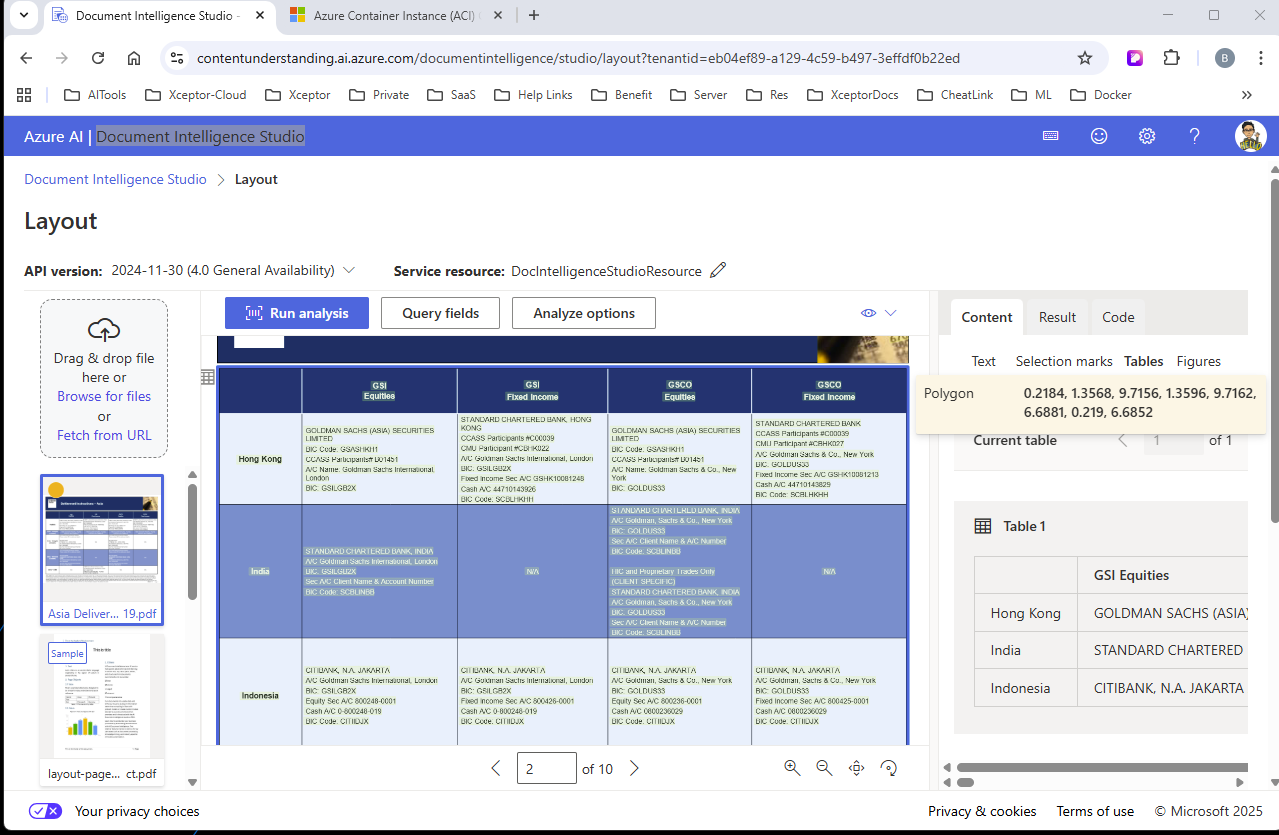Go to browser home page
The width and height of the screenshot is (1279, 835).
coord(134,58)
